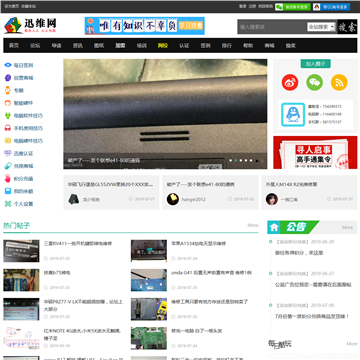The height and width of the screenshot is (360, 360).
Task: Open 排行 in the navigation bar
Action: [227, 46]
